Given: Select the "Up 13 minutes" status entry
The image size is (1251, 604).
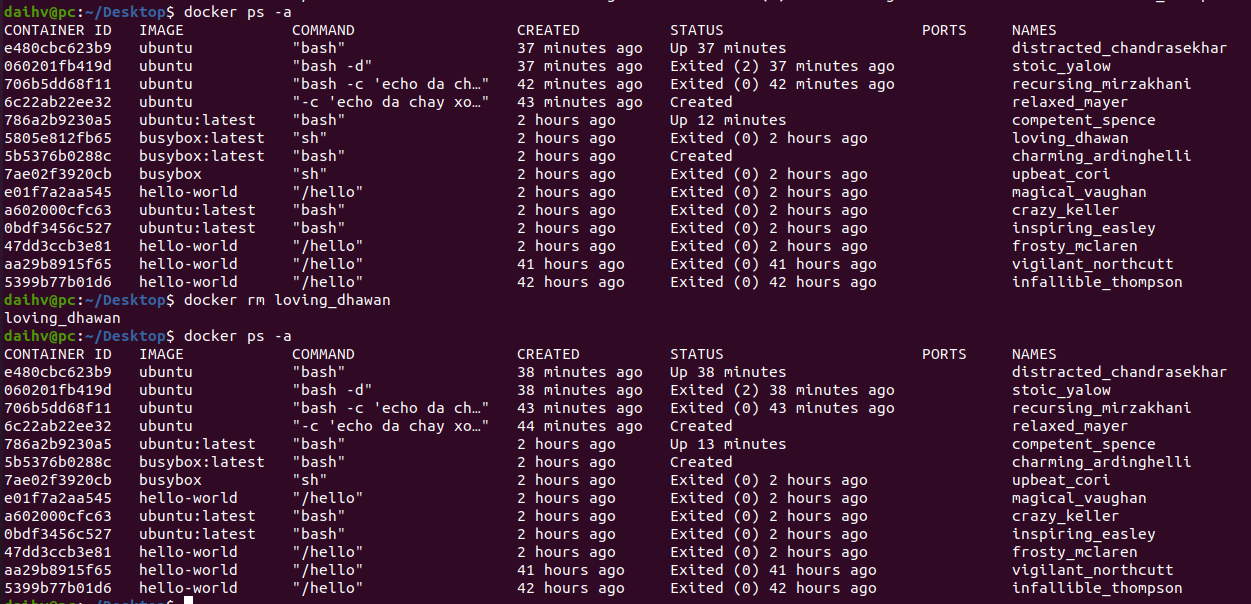Looking at the screenshot, I should pos(728,444).
